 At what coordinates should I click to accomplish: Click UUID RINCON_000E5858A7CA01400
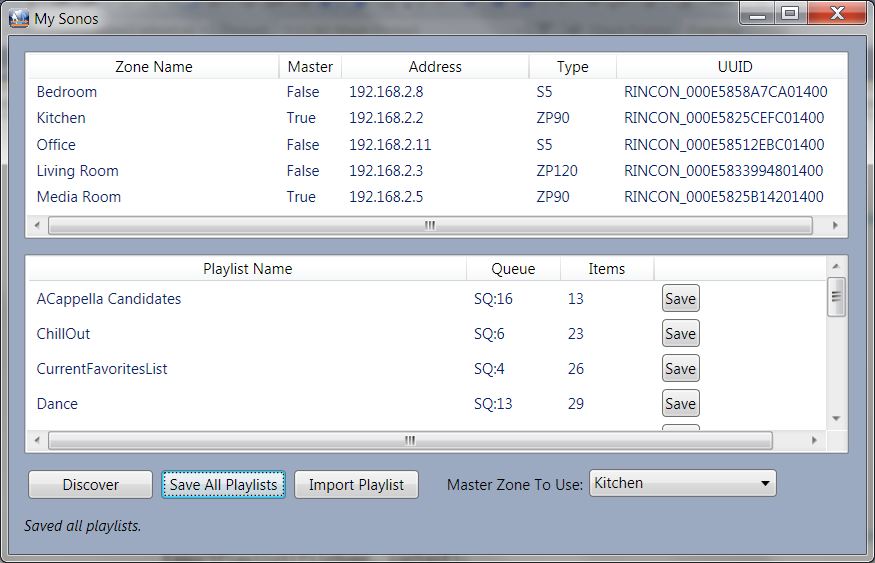click(x=725, y=92)
